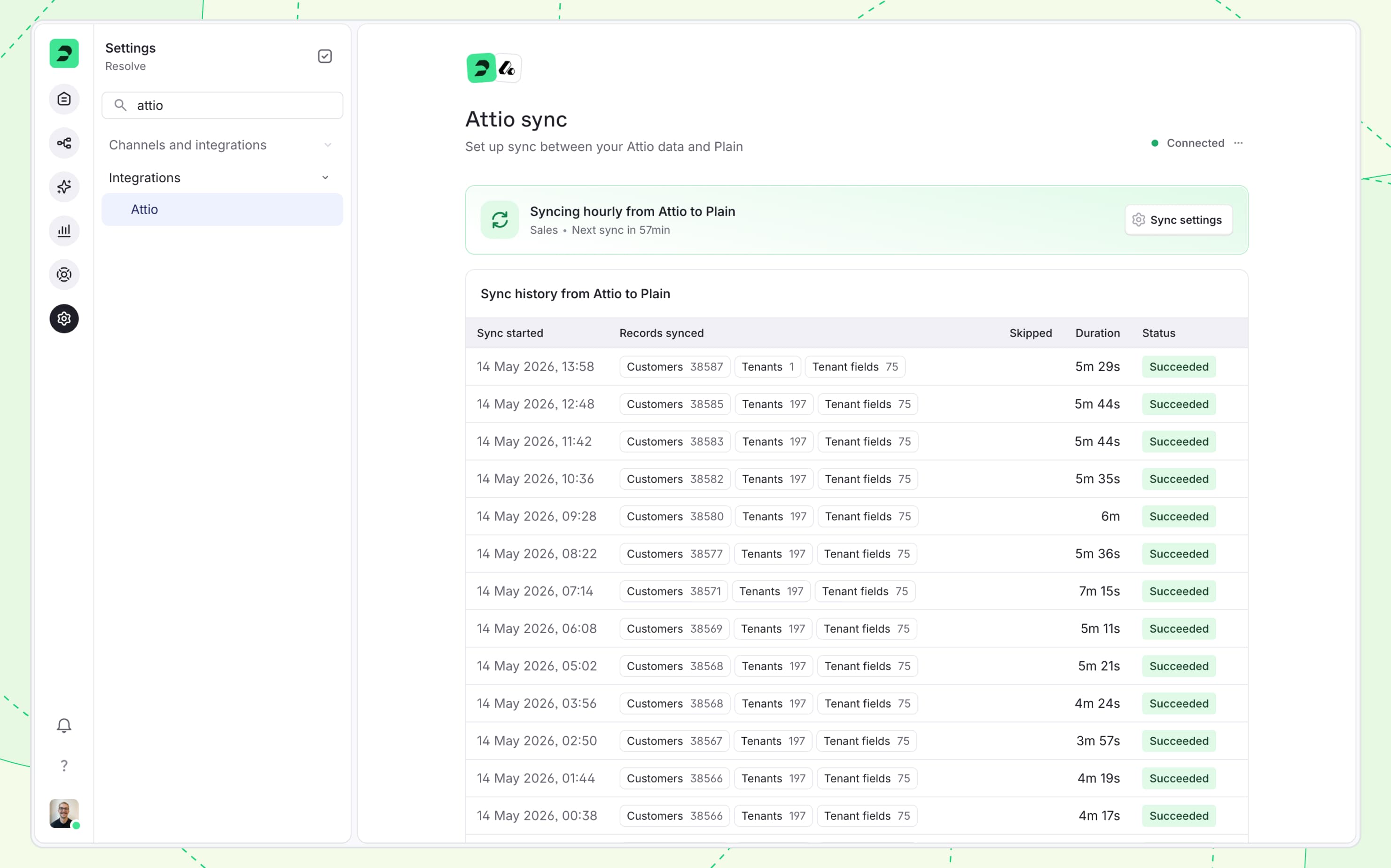Open the AI sparkle icon in left rail
The image size is (1391, 868).
tap(64, 186)
